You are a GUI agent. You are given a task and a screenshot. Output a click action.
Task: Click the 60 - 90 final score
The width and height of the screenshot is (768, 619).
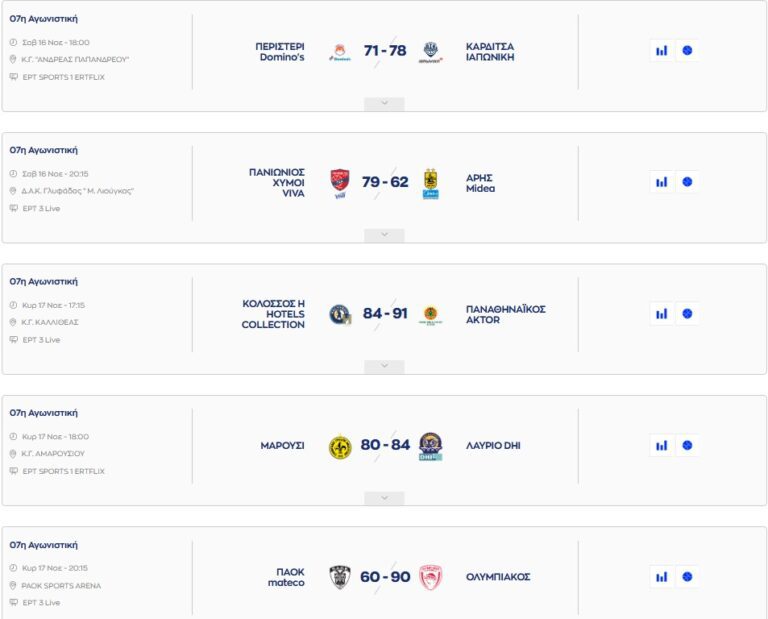pos(385,577)
